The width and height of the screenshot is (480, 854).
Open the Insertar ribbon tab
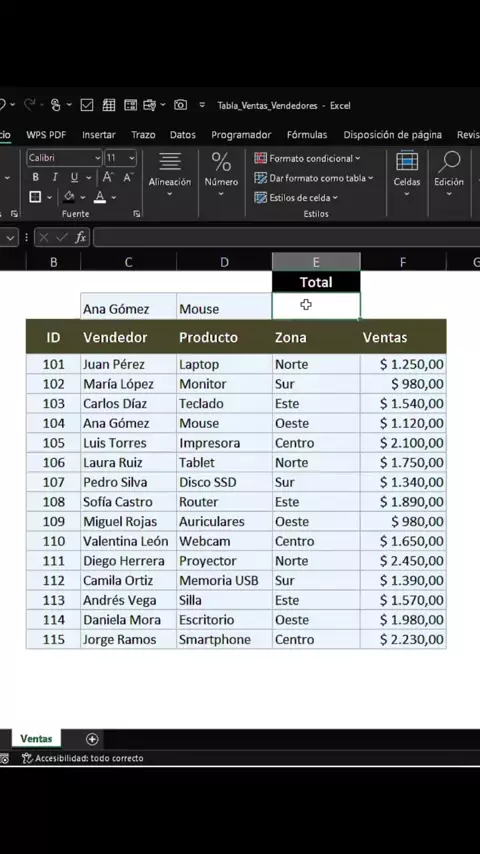tap(99, 135)
